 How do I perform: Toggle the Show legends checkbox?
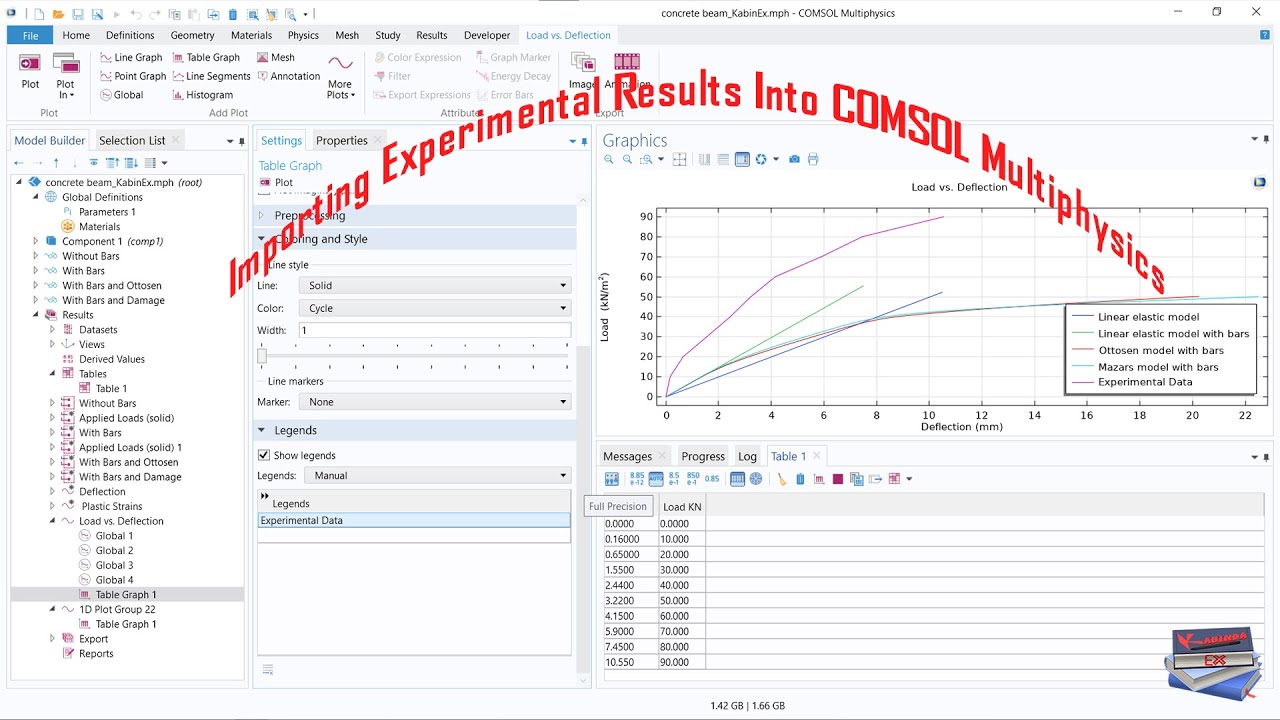tap(264, 455)
